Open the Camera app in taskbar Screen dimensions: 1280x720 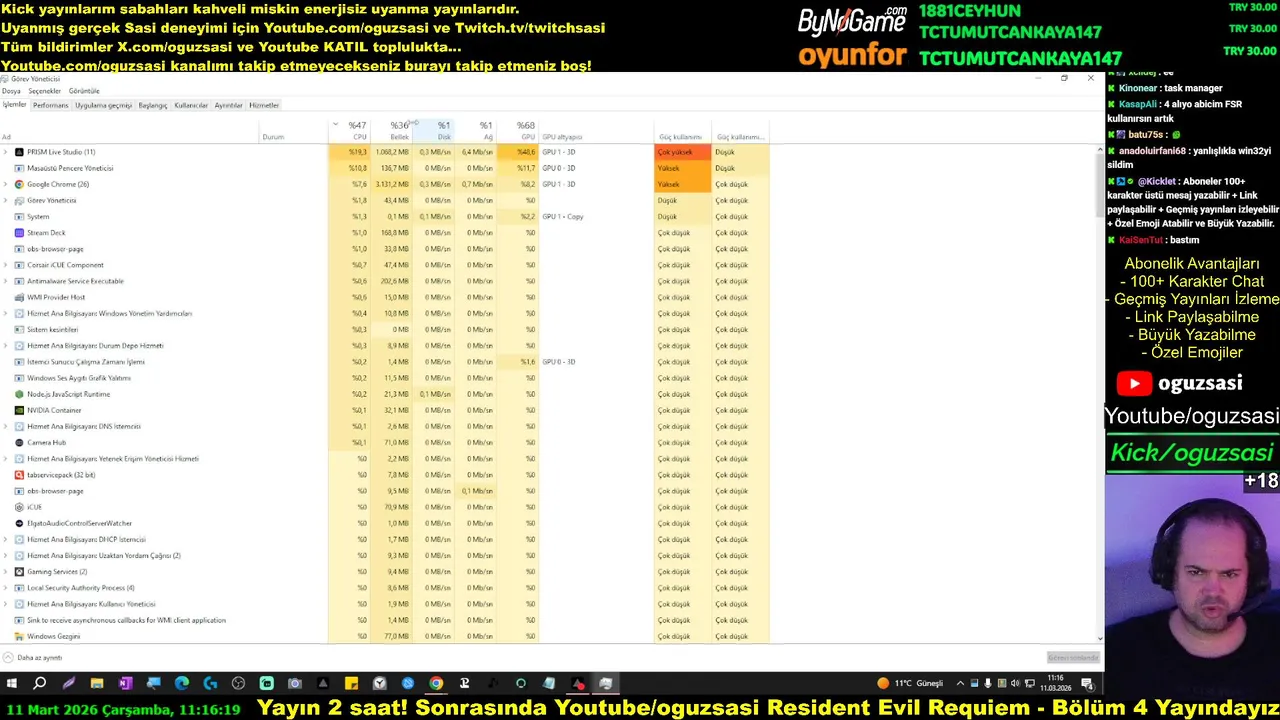click(x=295, y=684)
